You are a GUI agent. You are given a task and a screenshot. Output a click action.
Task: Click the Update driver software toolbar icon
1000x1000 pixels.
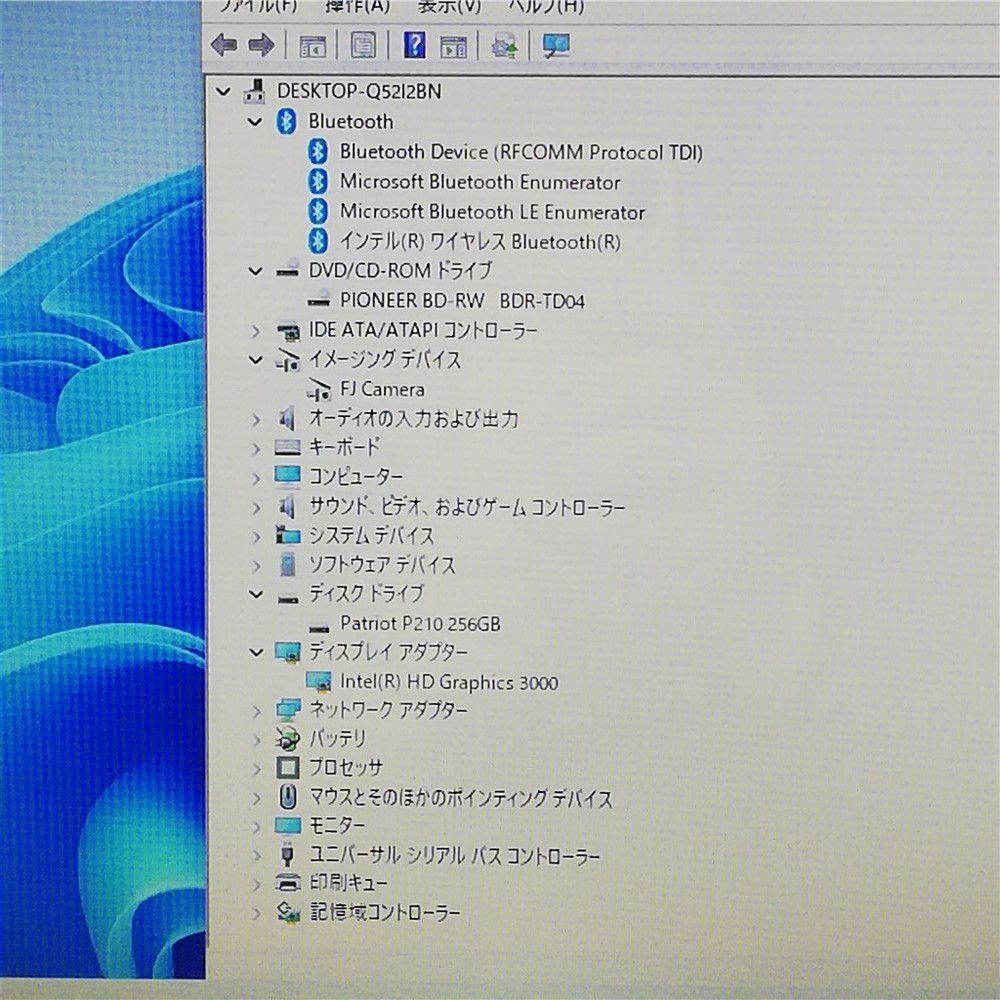tap(504, 46)
